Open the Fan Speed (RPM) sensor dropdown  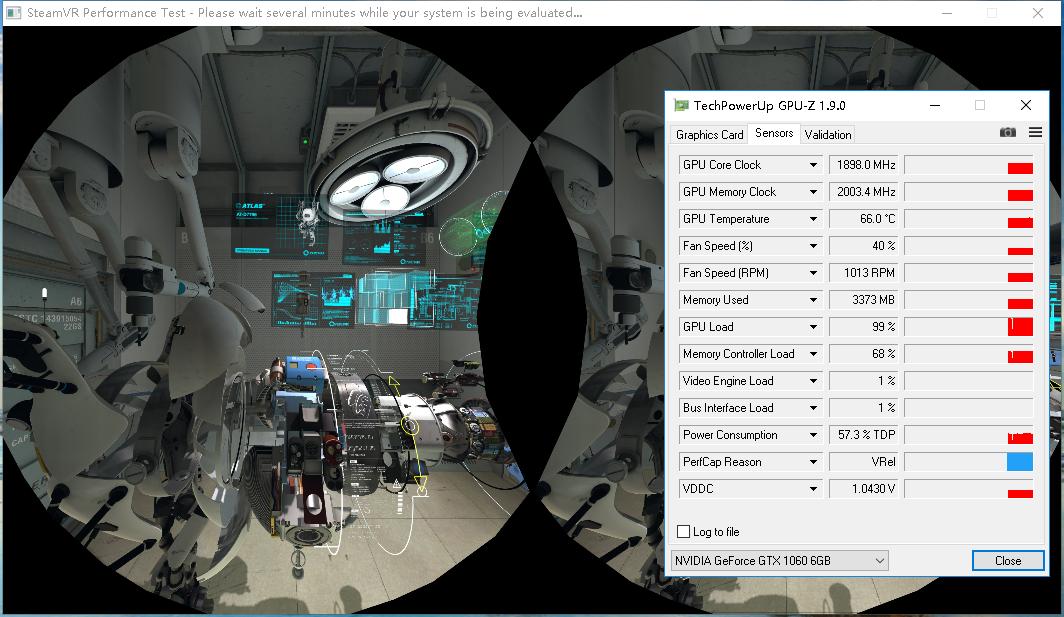point(812,273)
